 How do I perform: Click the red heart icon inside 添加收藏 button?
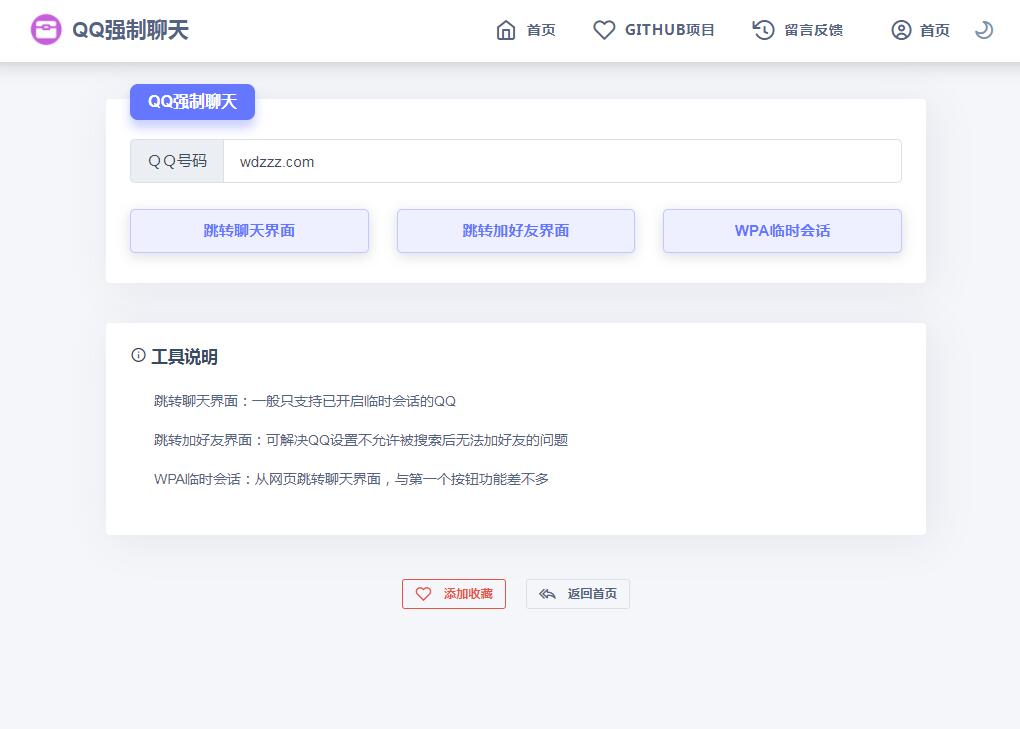tap(423, 593)
